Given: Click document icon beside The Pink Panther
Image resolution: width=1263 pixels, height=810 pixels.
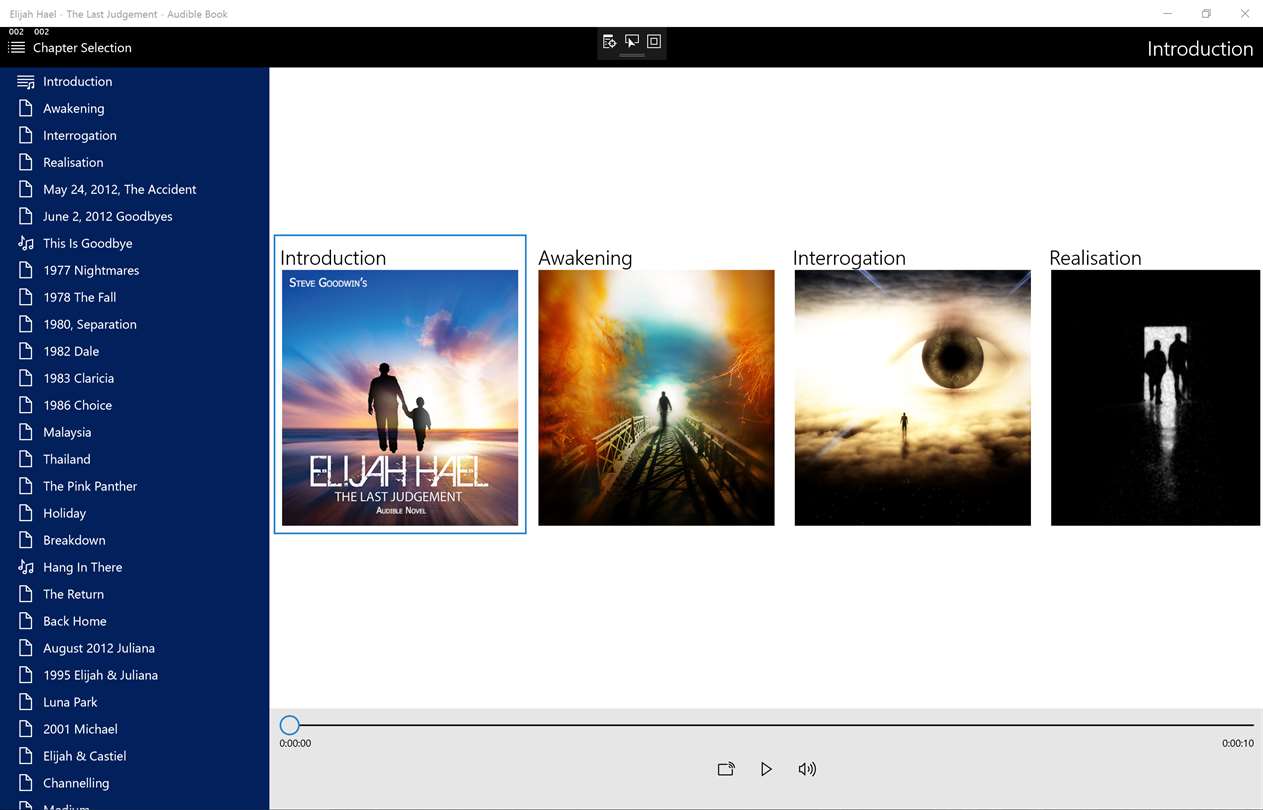Looking at the screenshot, I should coord(26,486).
